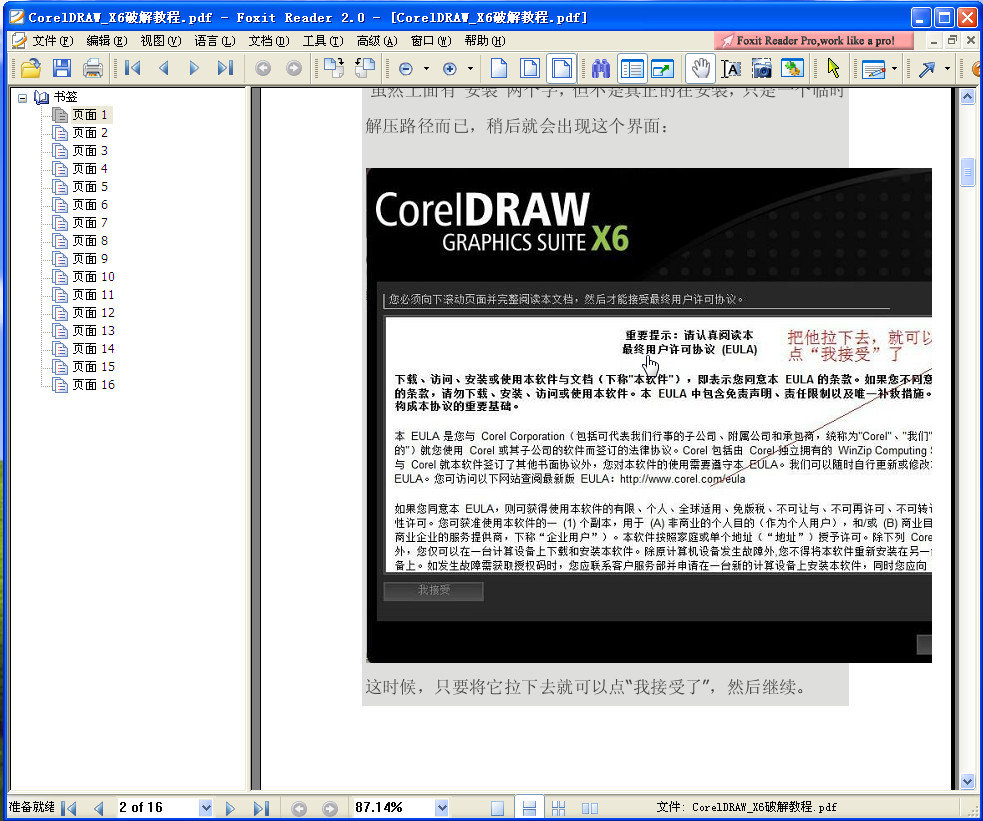Screen dimensions: 983x821
Task: Open the 帮助(H) menu
Action: (x=485, y=41)
